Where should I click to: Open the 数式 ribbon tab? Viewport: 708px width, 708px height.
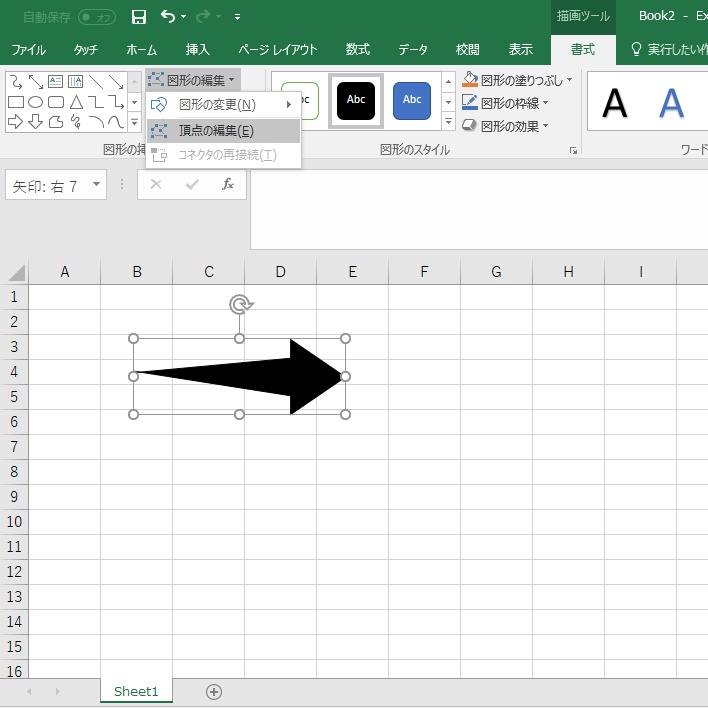(x=358, y=49)
